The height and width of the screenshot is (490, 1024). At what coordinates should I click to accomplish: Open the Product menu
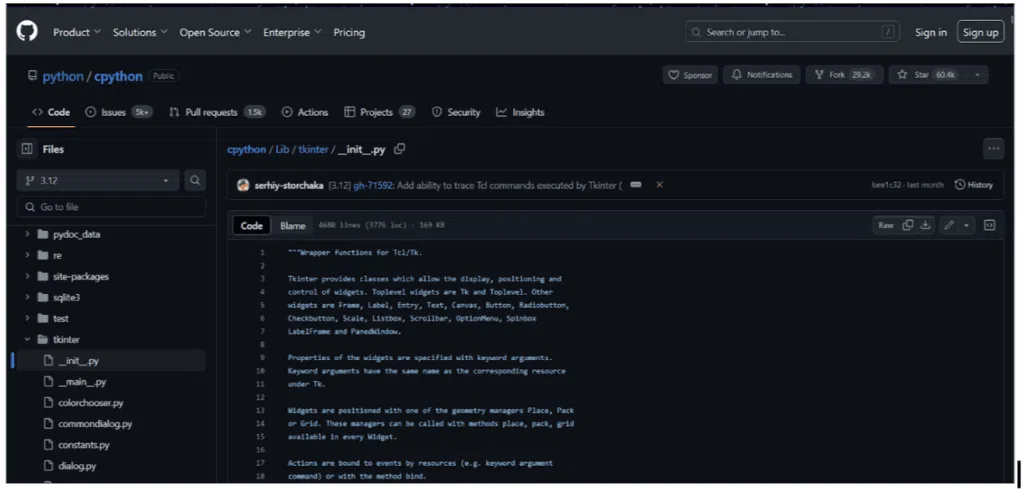[76, 32]
